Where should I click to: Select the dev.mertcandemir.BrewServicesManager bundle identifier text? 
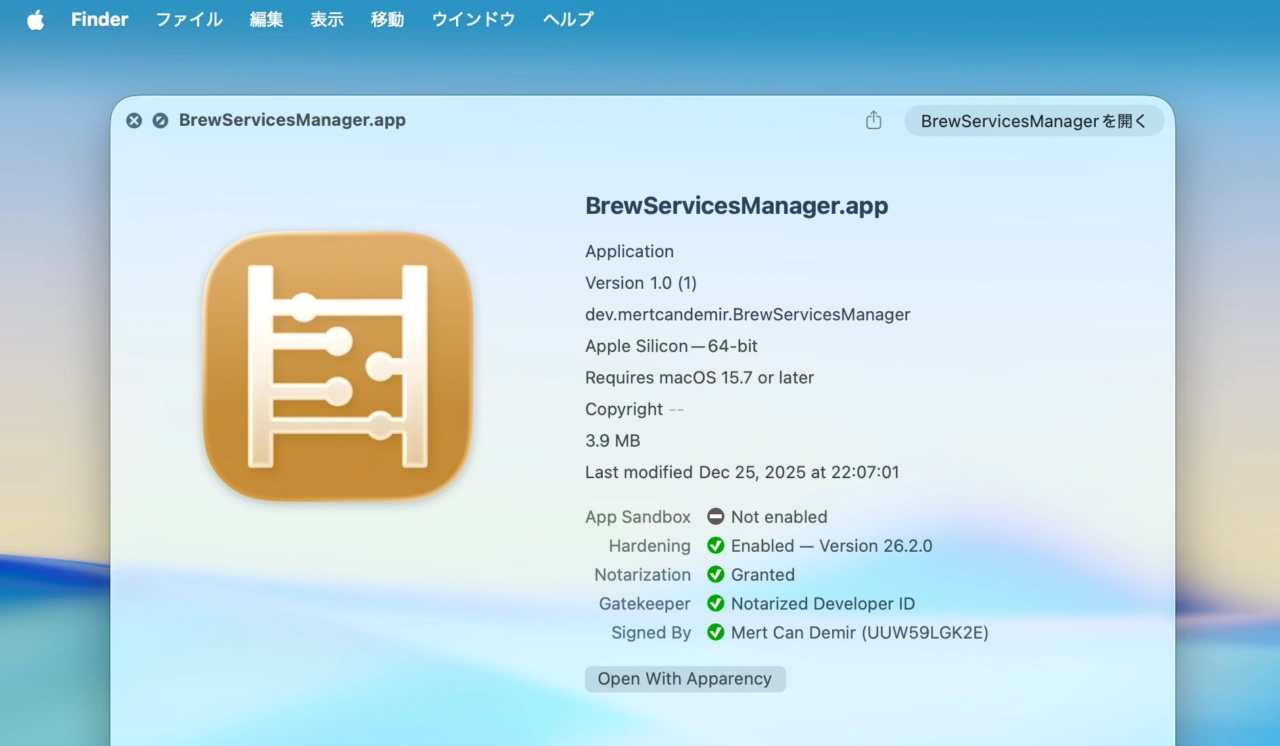tap(747, 314)
